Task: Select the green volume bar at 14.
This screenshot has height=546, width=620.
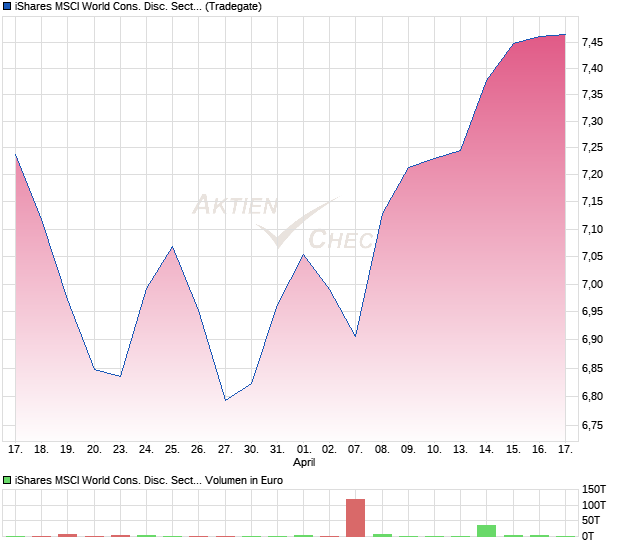Action: pos(486,531)
